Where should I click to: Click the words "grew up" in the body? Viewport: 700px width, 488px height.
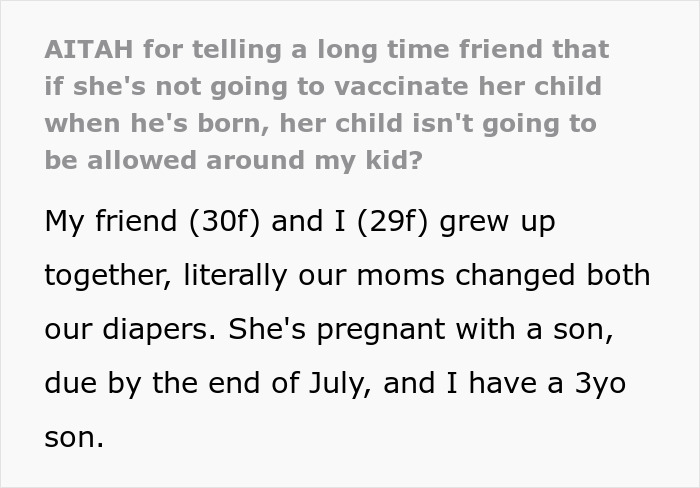(508, 221)
